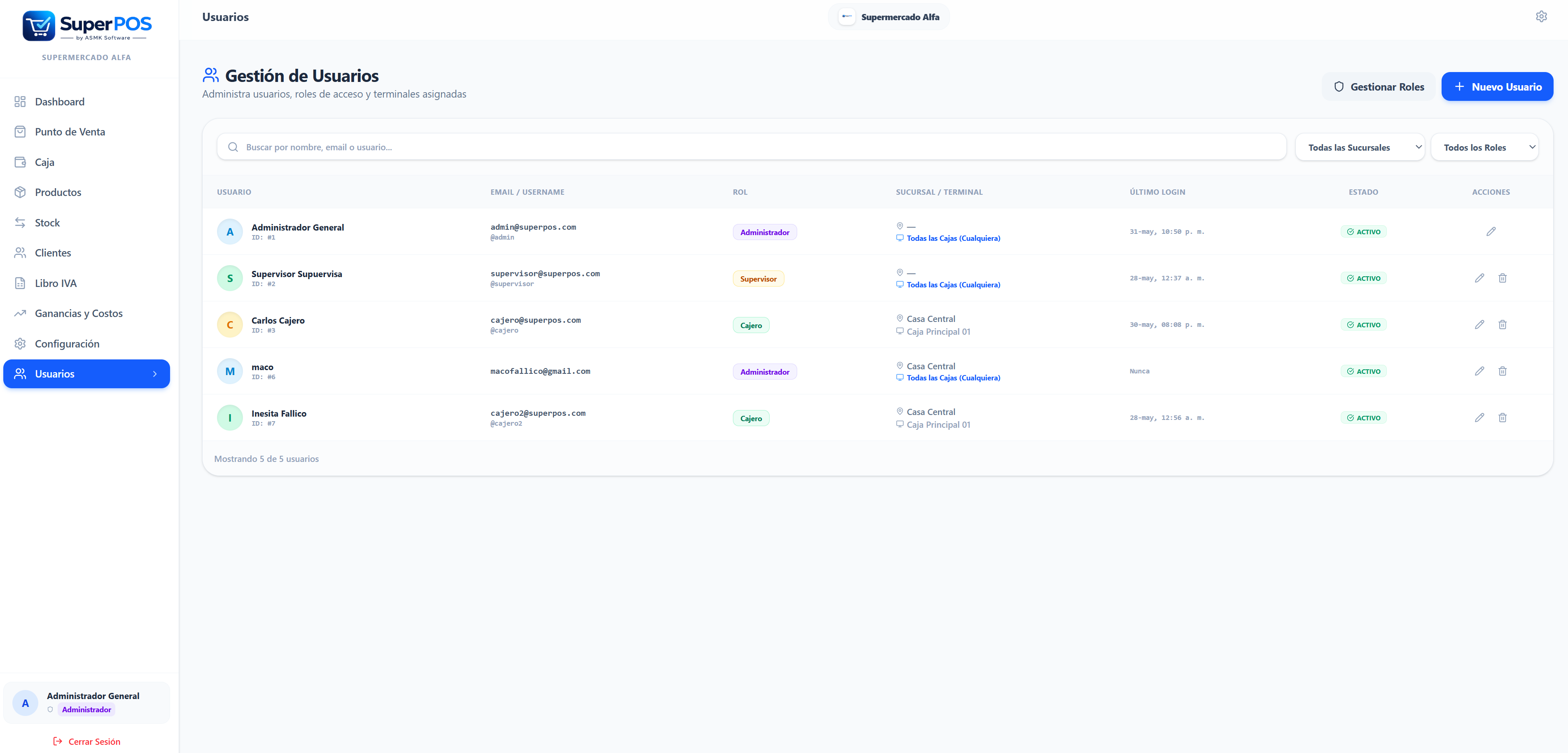Click email macofallico@gmail.com

(x=541, y=371)
